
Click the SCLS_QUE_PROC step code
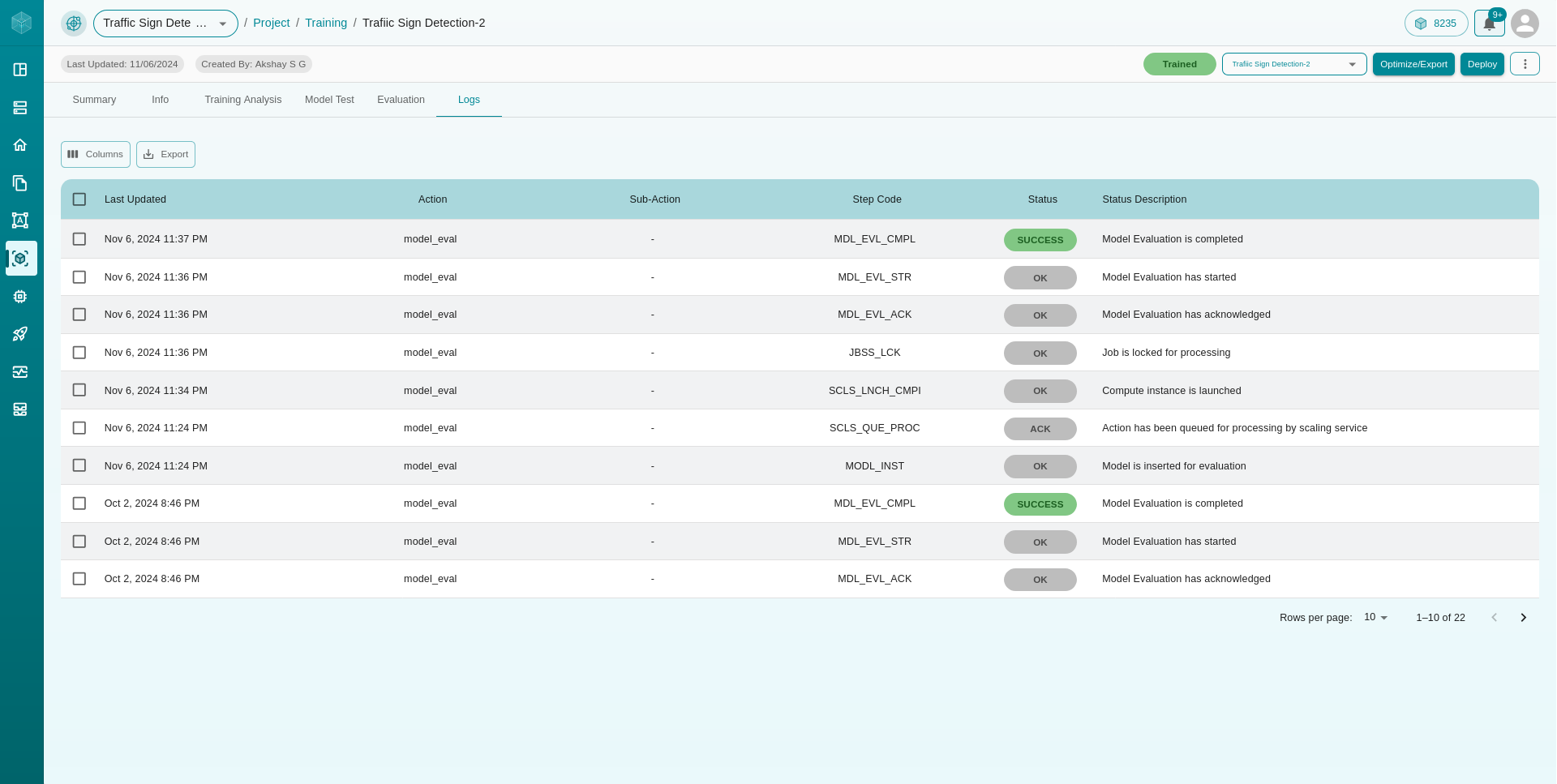click(874, 428)
